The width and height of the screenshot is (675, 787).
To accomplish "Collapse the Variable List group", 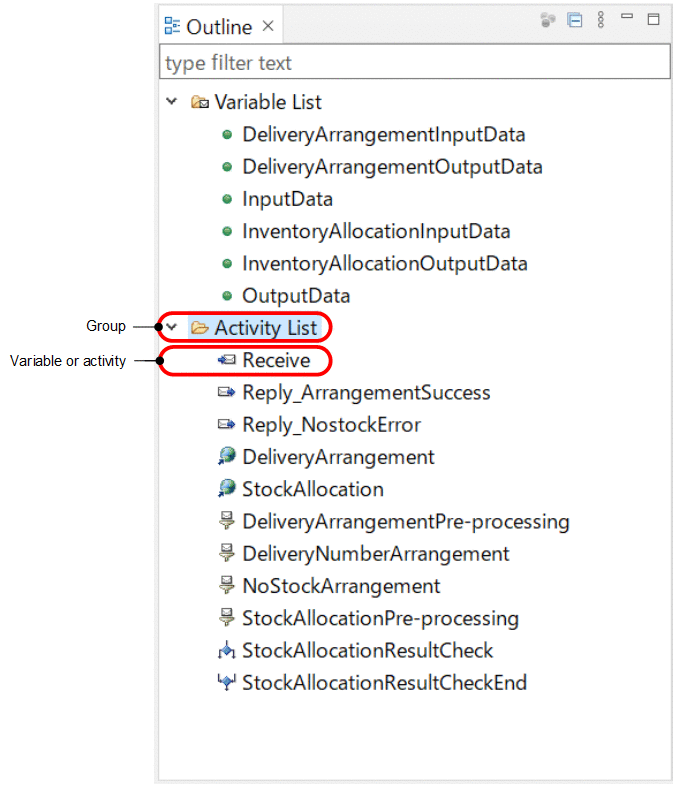I will (172, 102).
